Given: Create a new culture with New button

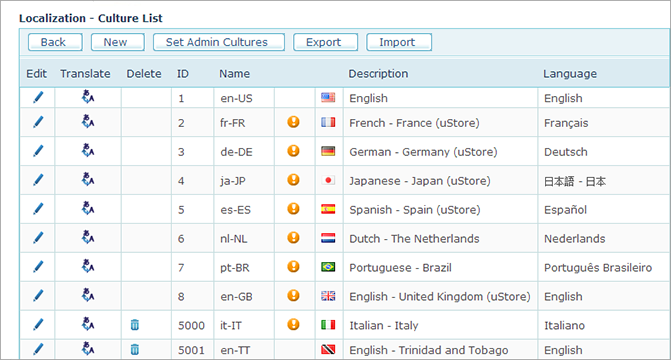Looking at the screenshot, I should 118,42.
